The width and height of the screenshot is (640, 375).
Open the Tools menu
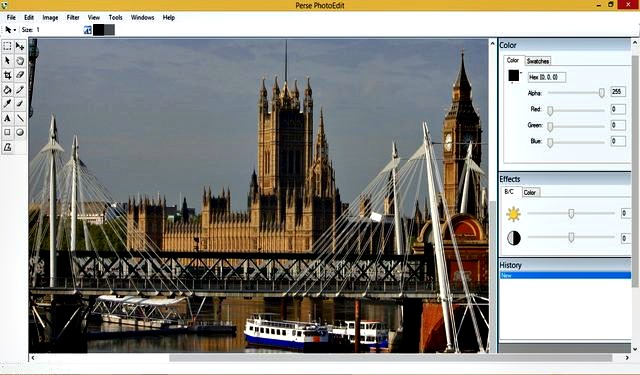pyautogui.click(x=116, y=18)
